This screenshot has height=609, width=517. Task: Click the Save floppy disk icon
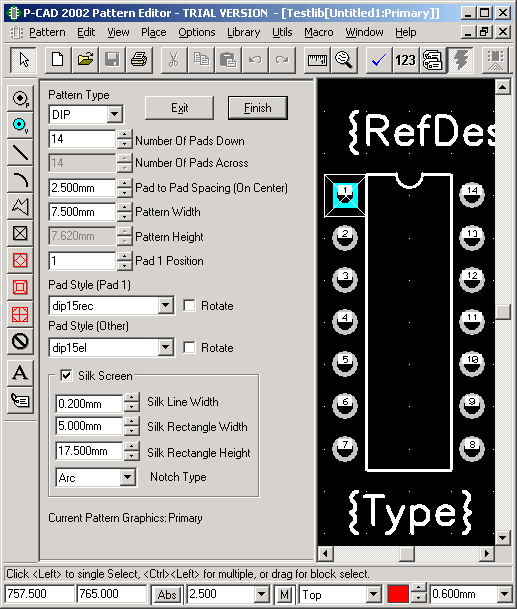(x=112, y=60)
